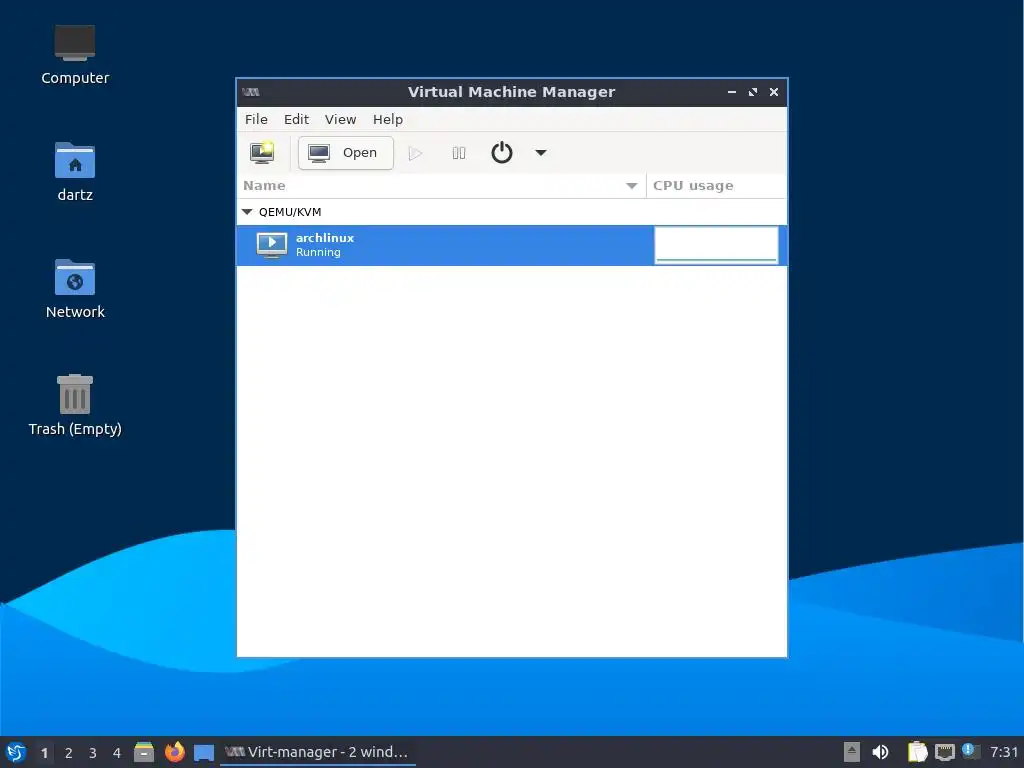Open the File menu
This screenshot has height=768, width=1024.
click(x=256, y=120)
